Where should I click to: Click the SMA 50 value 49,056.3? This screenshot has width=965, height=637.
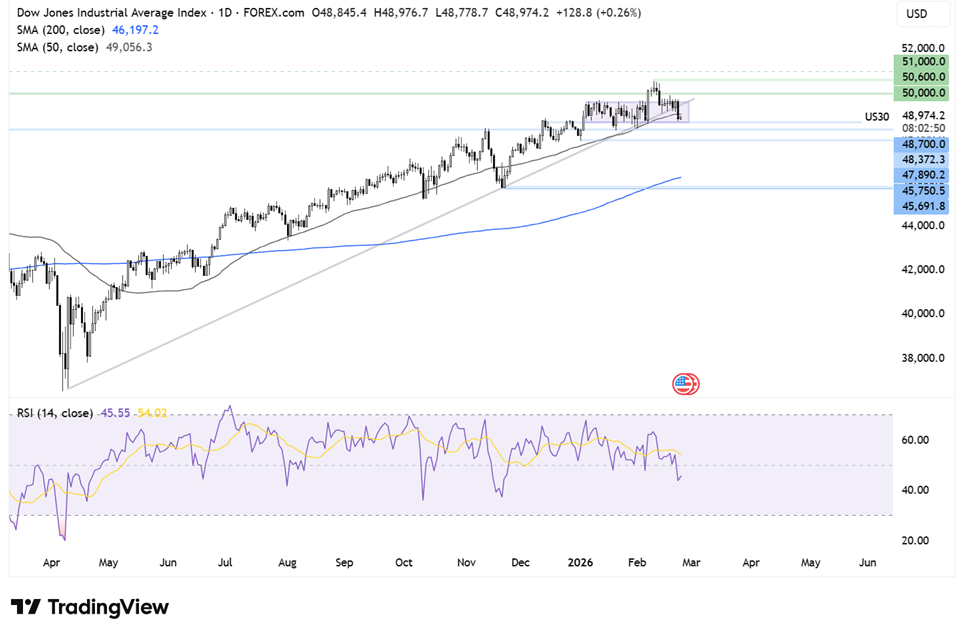point(129,47)
